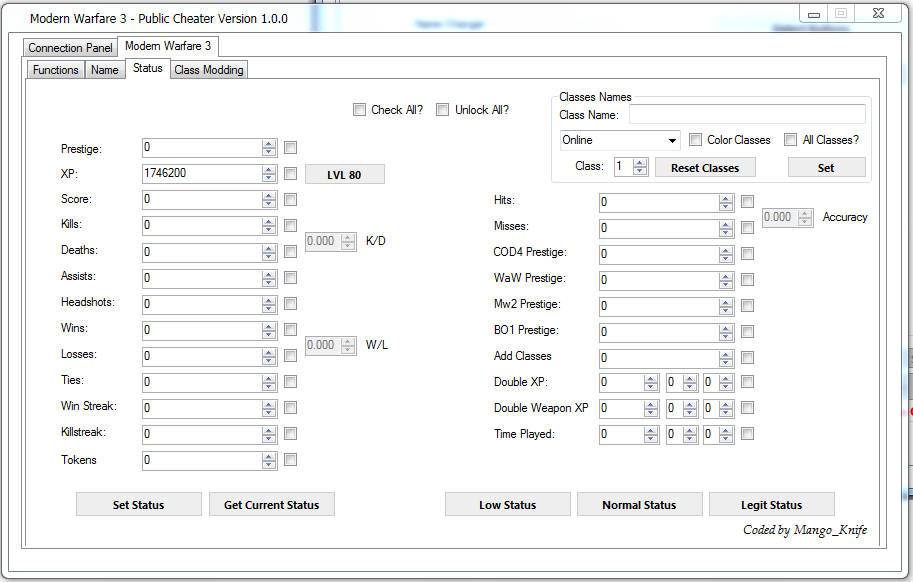This screenshot has height=582, width=913.
Task: Tick the Double Weapon XP checkbox
Action: [748, 407]
